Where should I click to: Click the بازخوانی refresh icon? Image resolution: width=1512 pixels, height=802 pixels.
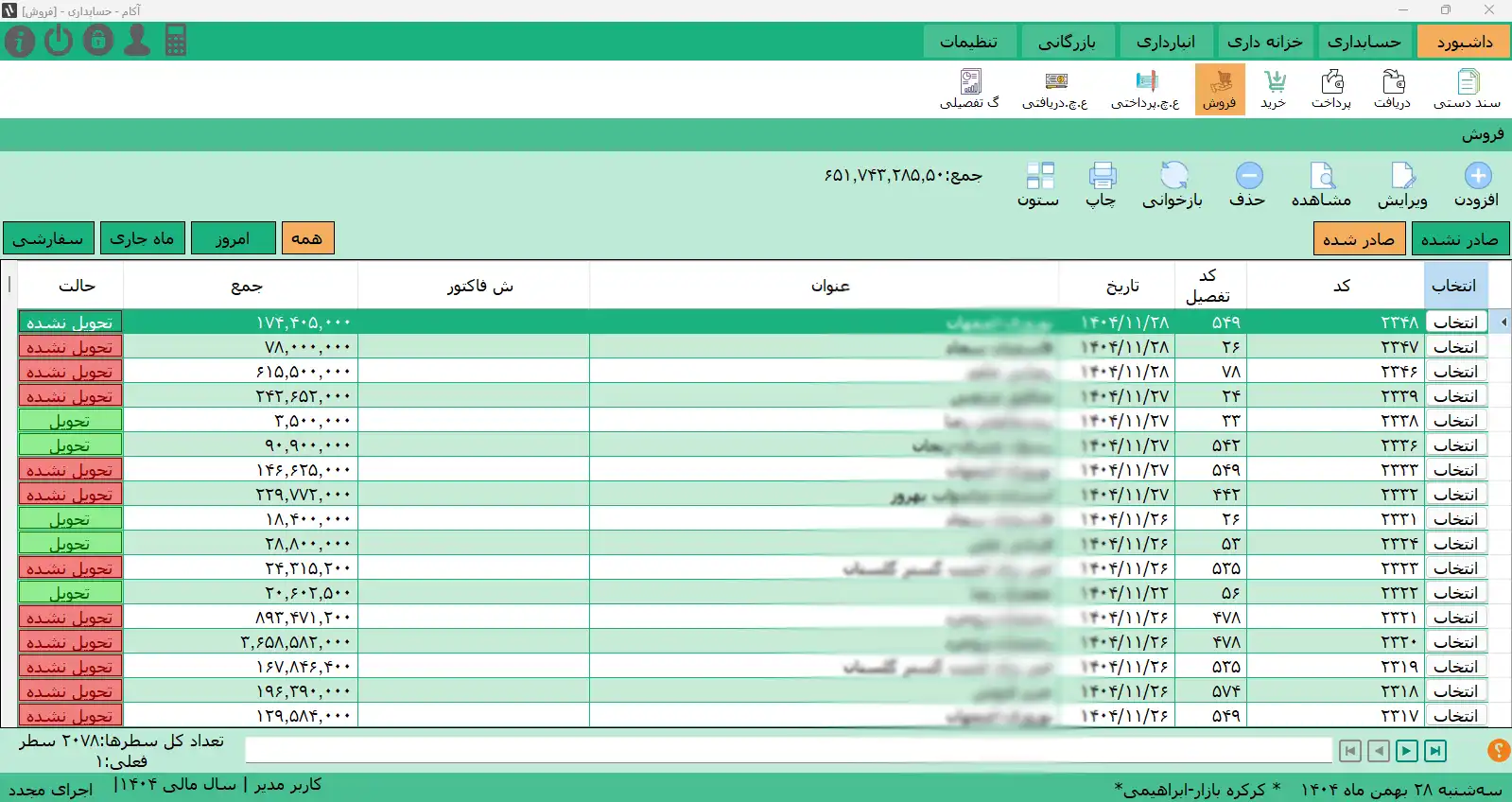(x=1173, y=184)
